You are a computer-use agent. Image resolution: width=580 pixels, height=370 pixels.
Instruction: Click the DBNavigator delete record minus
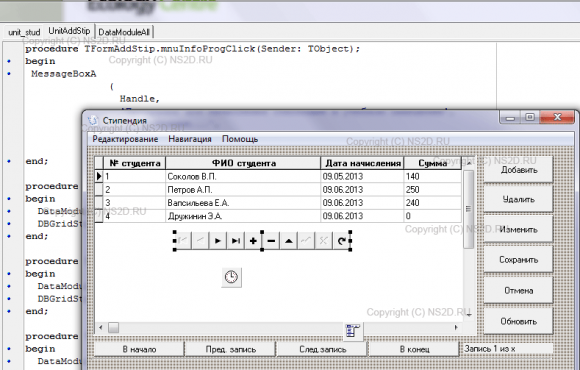[x=271, y=241]
